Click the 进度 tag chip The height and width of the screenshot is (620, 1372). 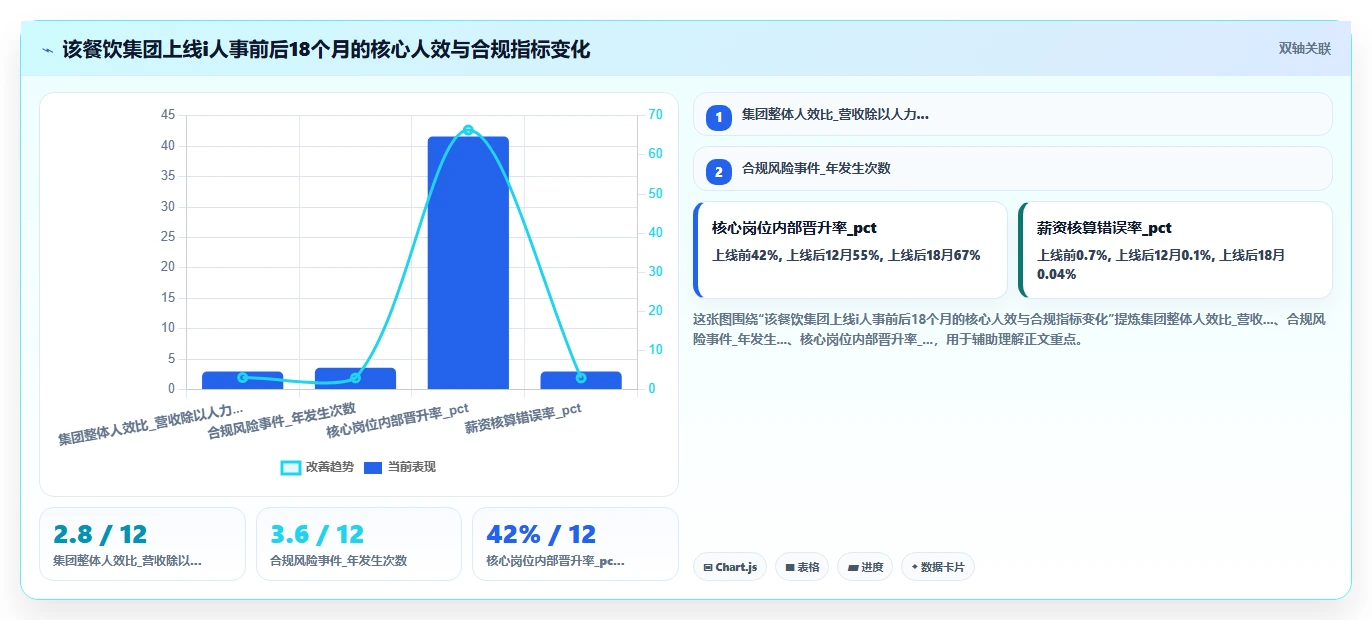[x=865, y=567]
